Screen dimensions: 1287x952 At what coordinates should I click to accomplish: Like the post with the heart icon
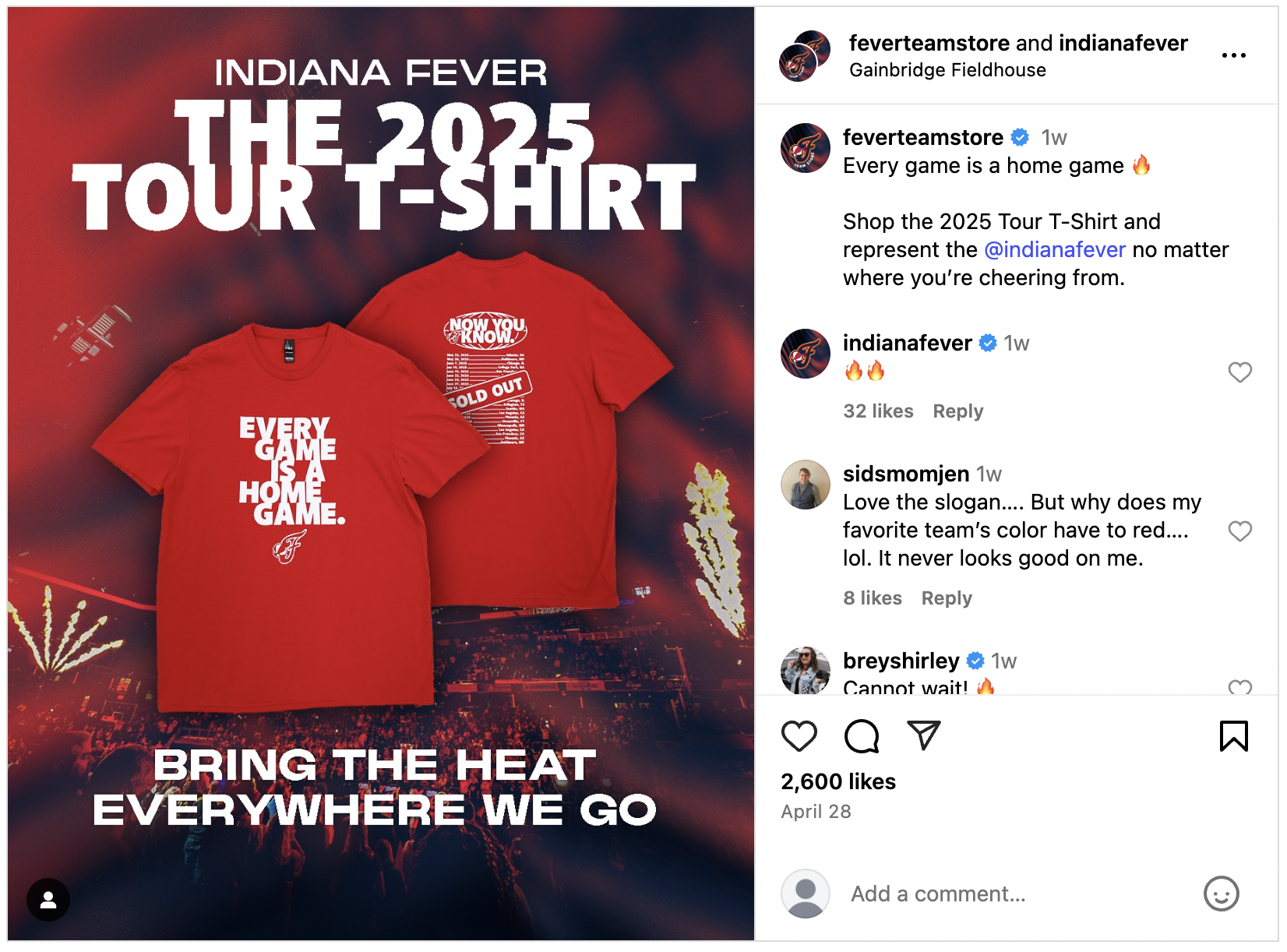click(x=799, y=736)
